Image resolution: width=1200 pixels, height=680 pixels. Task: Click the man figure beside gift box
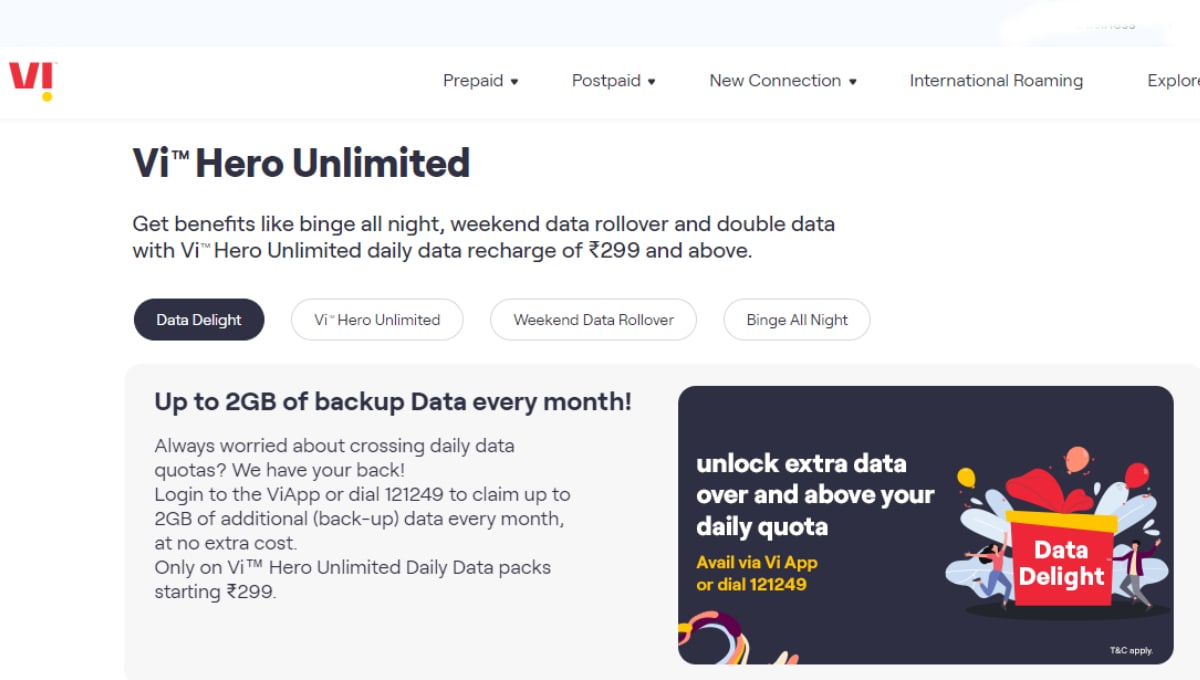(x=1133, y=570)
